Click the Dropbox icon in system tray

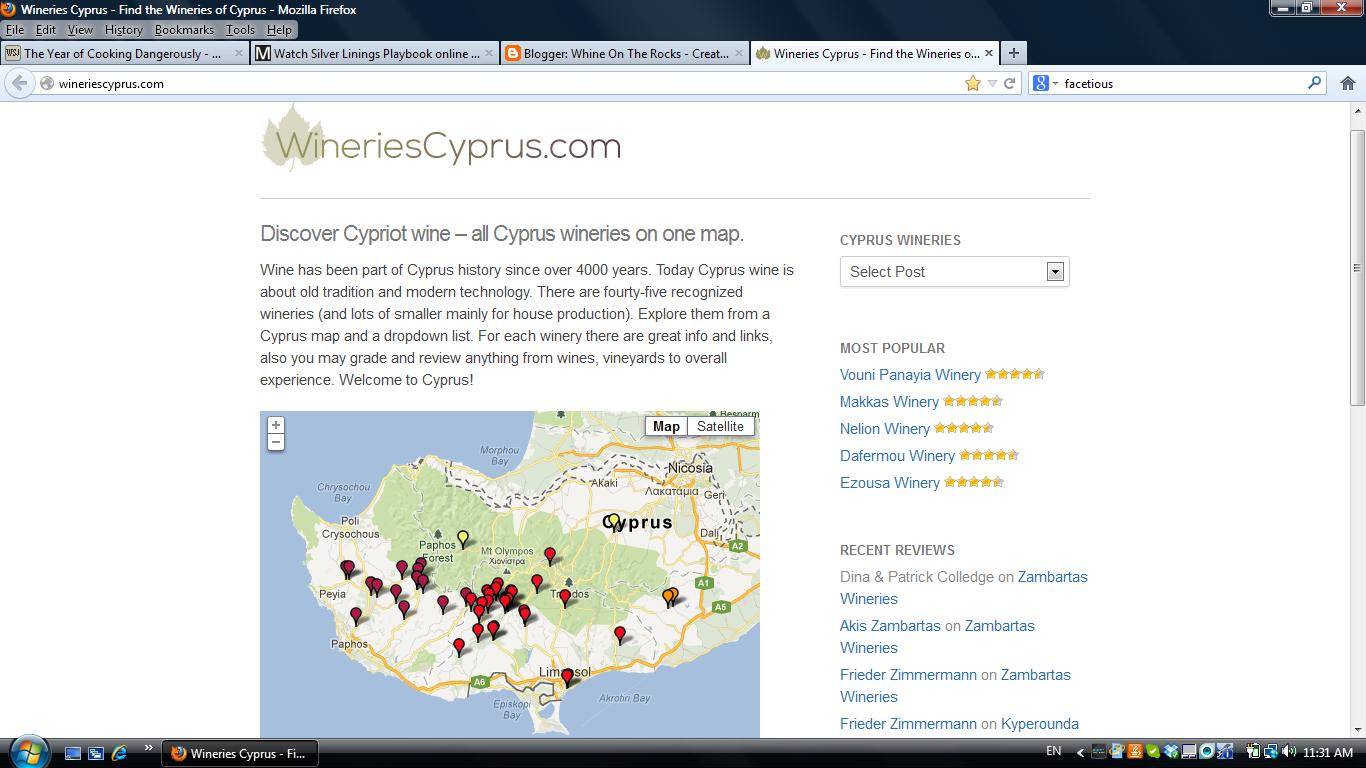(x=1170, y=752)
